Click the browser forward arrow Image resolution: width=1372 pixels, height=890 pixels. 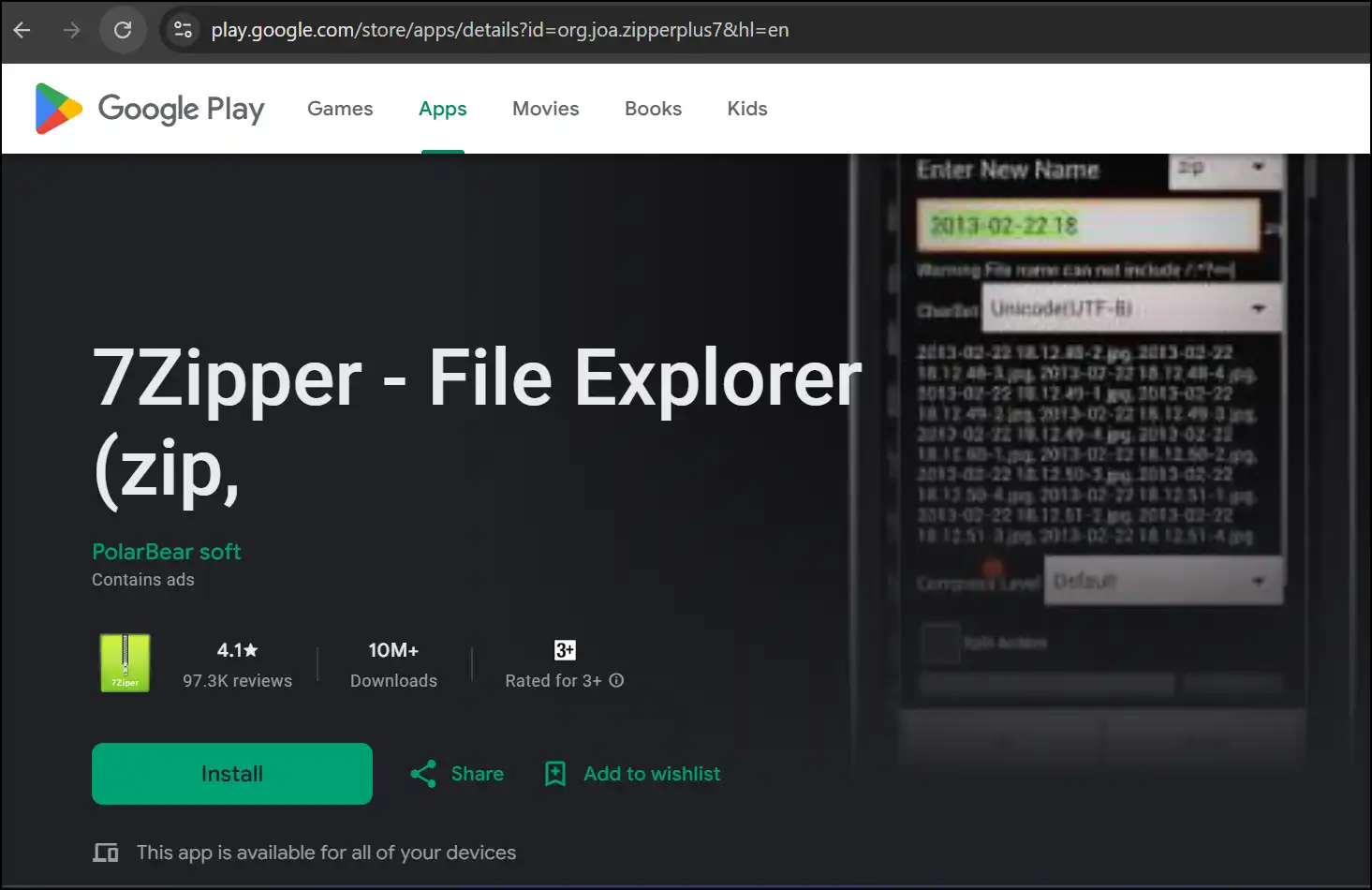tap(72, 30)
